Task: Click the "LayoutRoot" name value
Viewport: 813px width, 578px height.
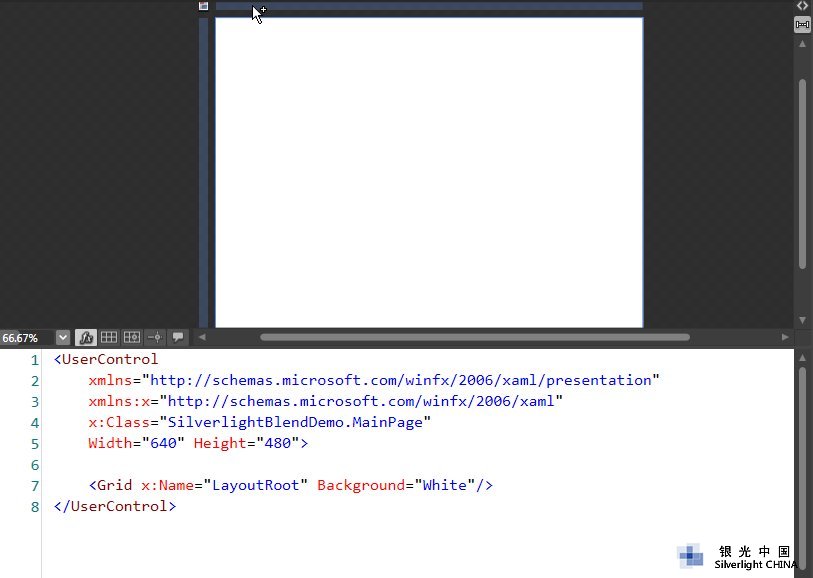Action: coord(255,485)
